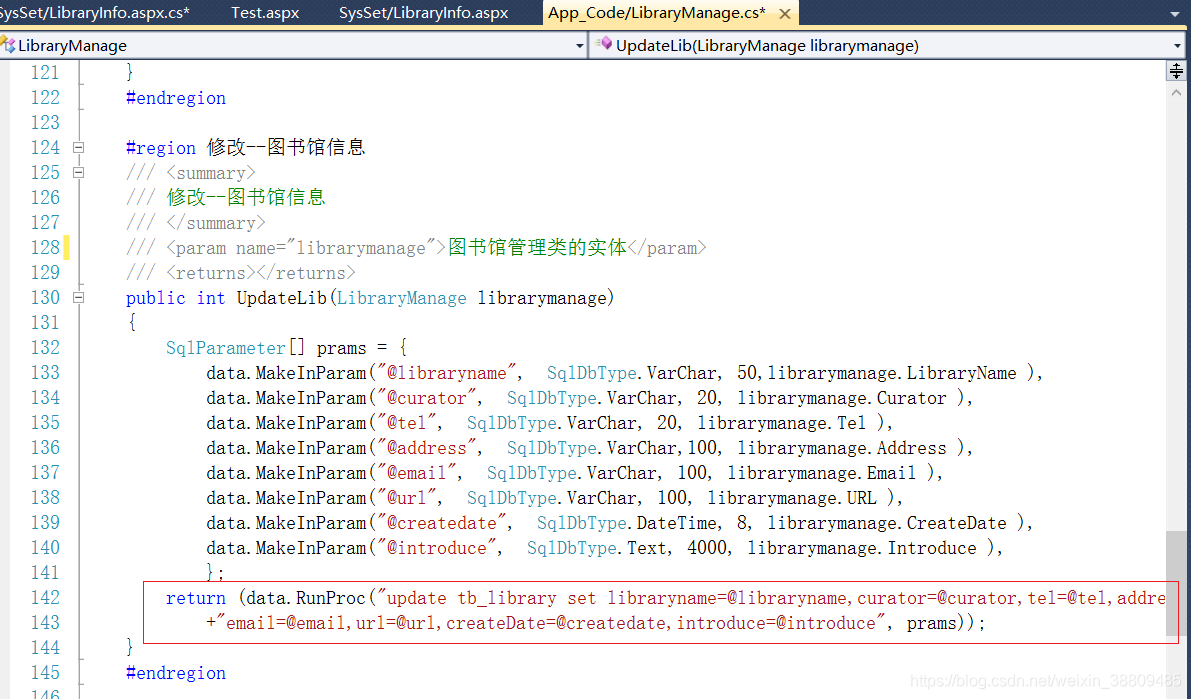This screenshot has width=1191, height=699.
Task: Click "@introduce" string on line 140
Action: pyautogui.click(x=437, y=548)
